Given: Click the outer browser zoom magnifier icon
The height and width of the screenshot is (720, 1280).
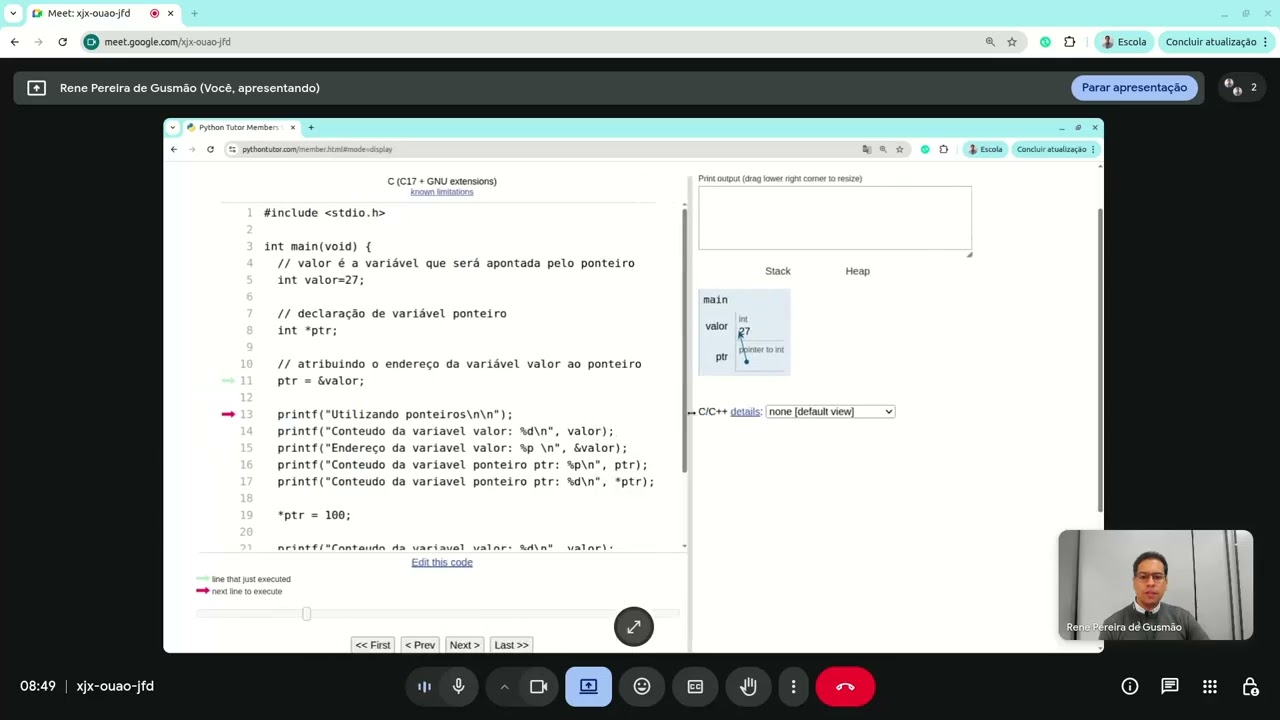Looking at the screenshot, I should [990, 42].
